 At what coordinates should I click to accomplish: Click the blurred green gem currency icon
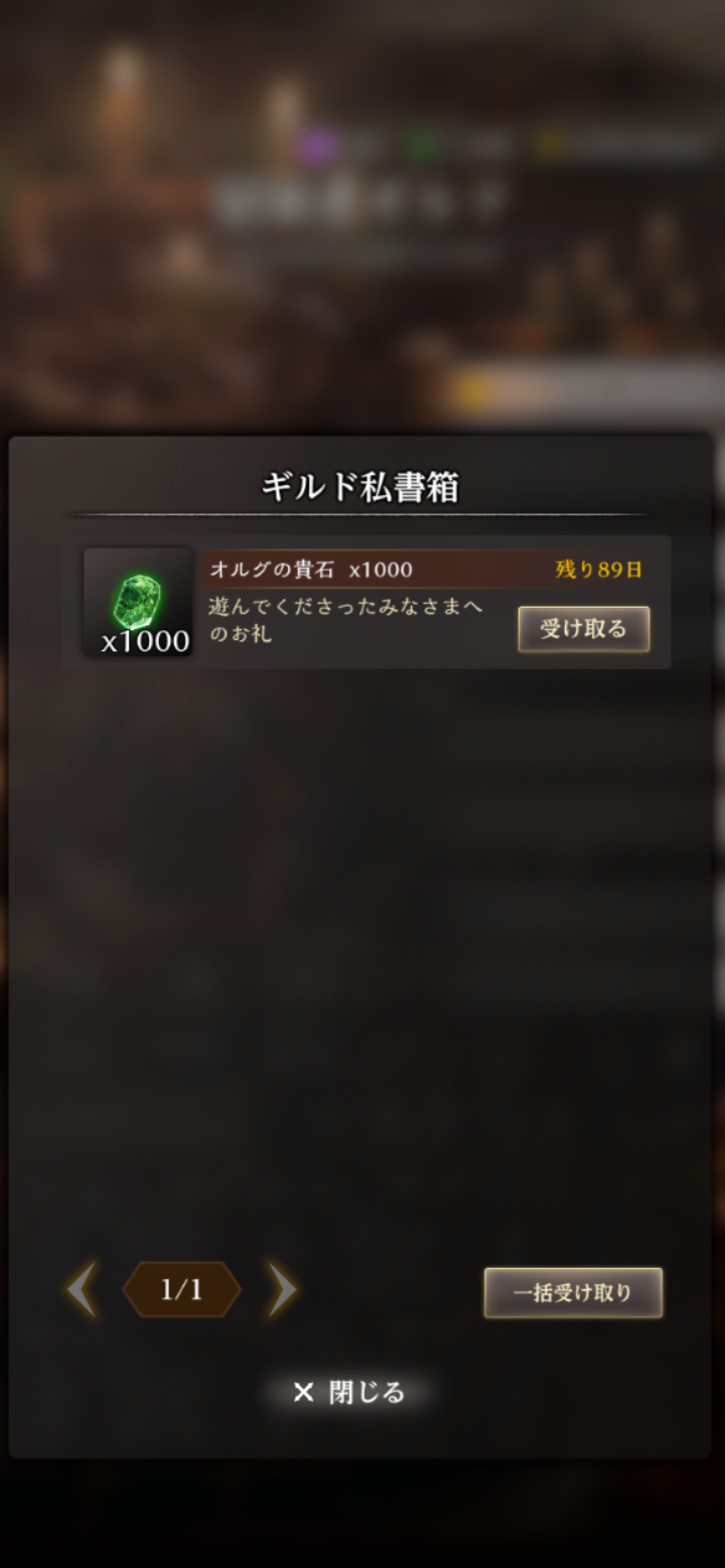(424, 145)
